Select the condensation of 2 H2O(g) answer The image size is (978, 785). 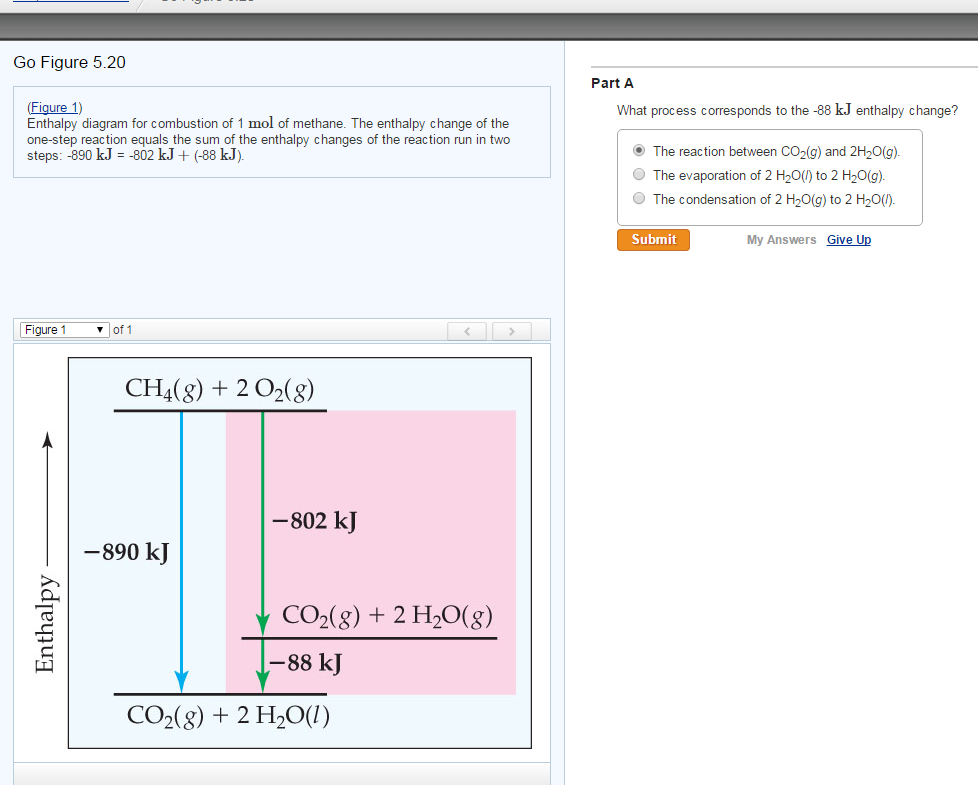click(638, 198)
